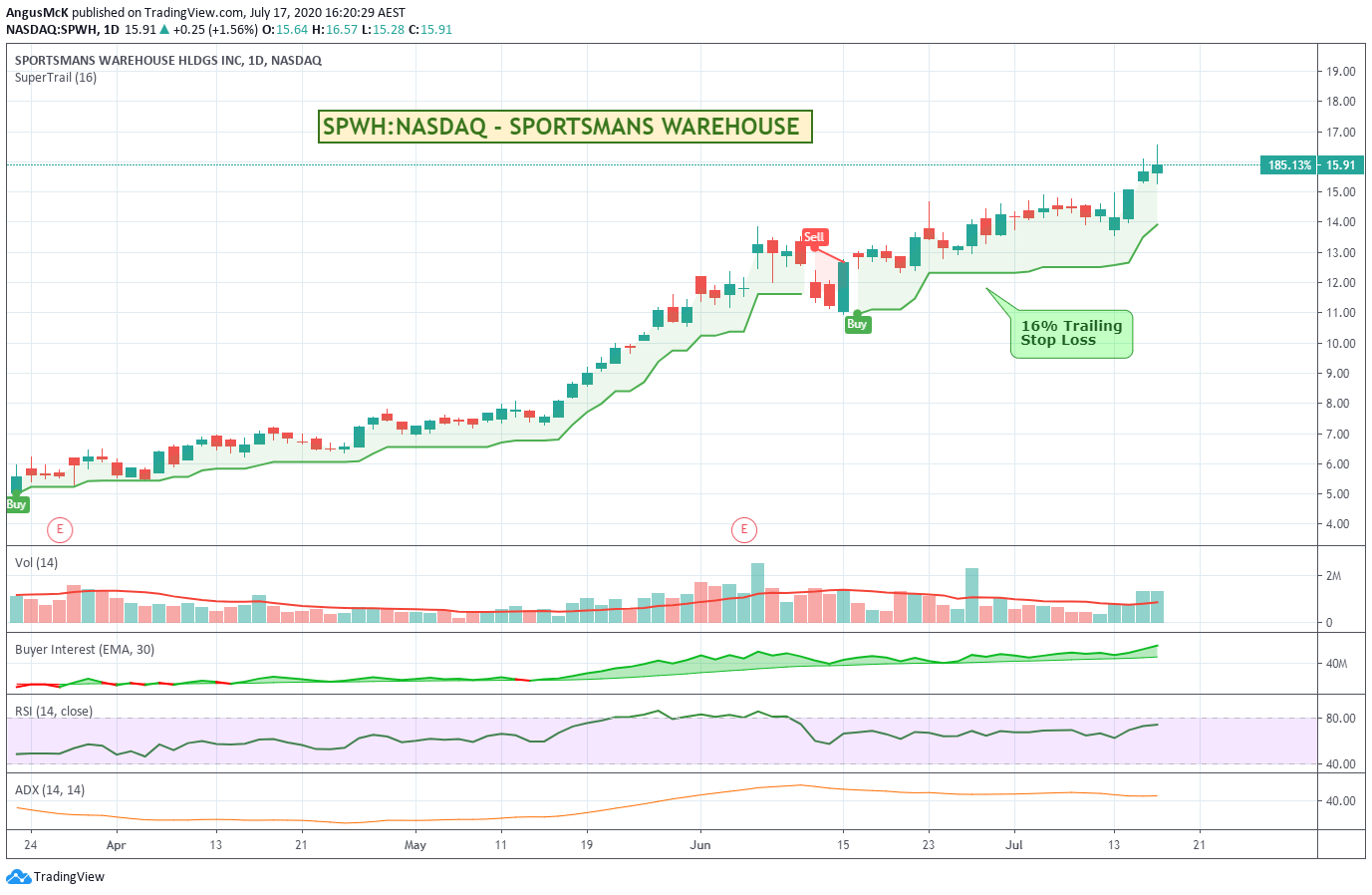Viewport: 1372px width, 895px height.
Task: Click the SPWH:NASDAQ - SPORTSMANS WAREHOUSE title box
Action: pyautogui.click(x=565, y=127)
